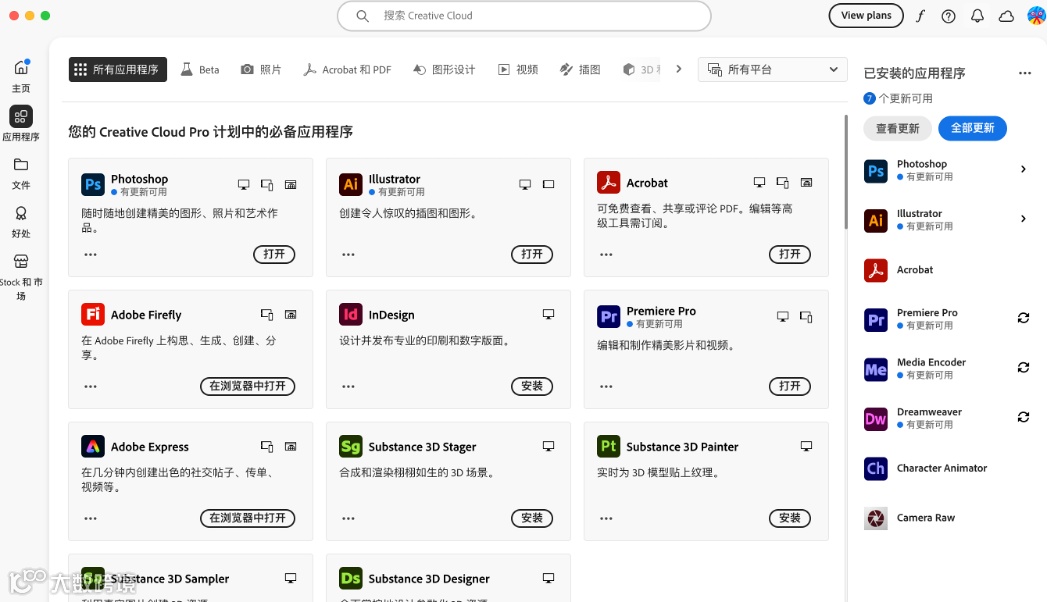Show more category tabs with right arrow
The height and width of the screenshot is (602, 1048).
678,69
